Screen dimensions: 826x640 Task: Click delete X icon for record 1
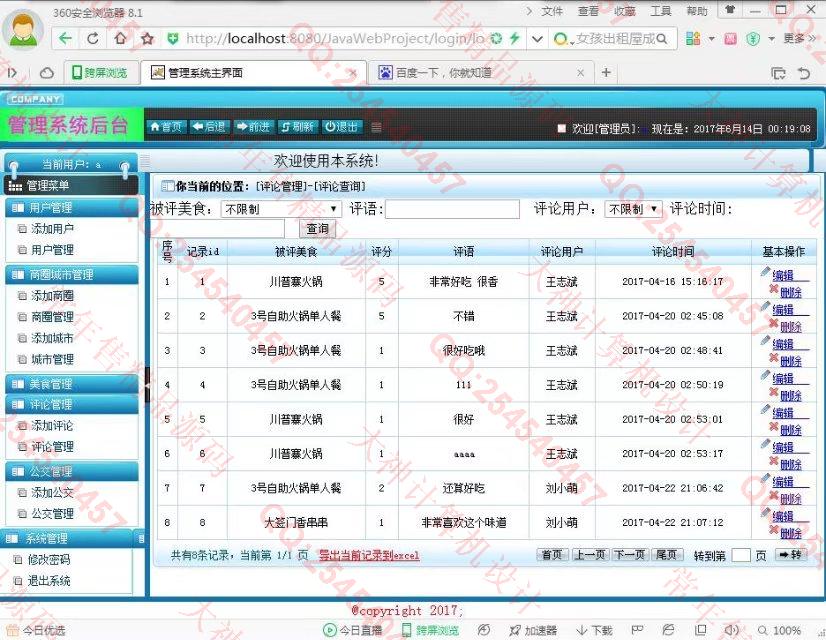coord(774,289)
